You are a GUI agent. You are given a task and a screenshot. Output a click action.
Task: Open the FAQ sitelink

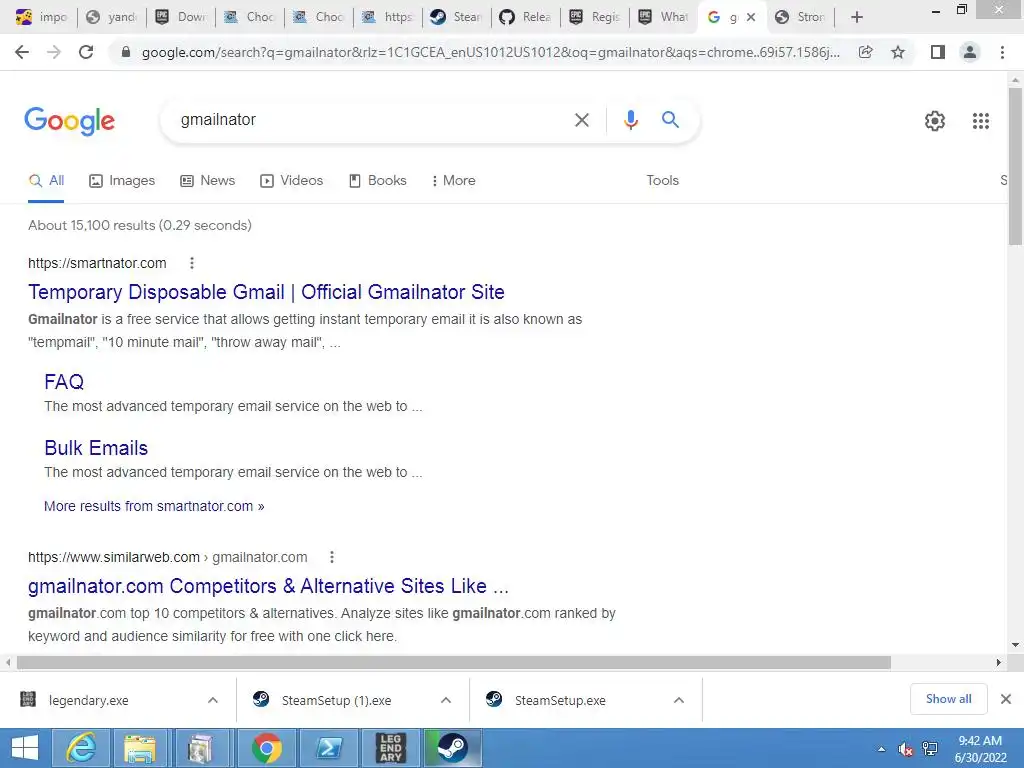(64, 381)
